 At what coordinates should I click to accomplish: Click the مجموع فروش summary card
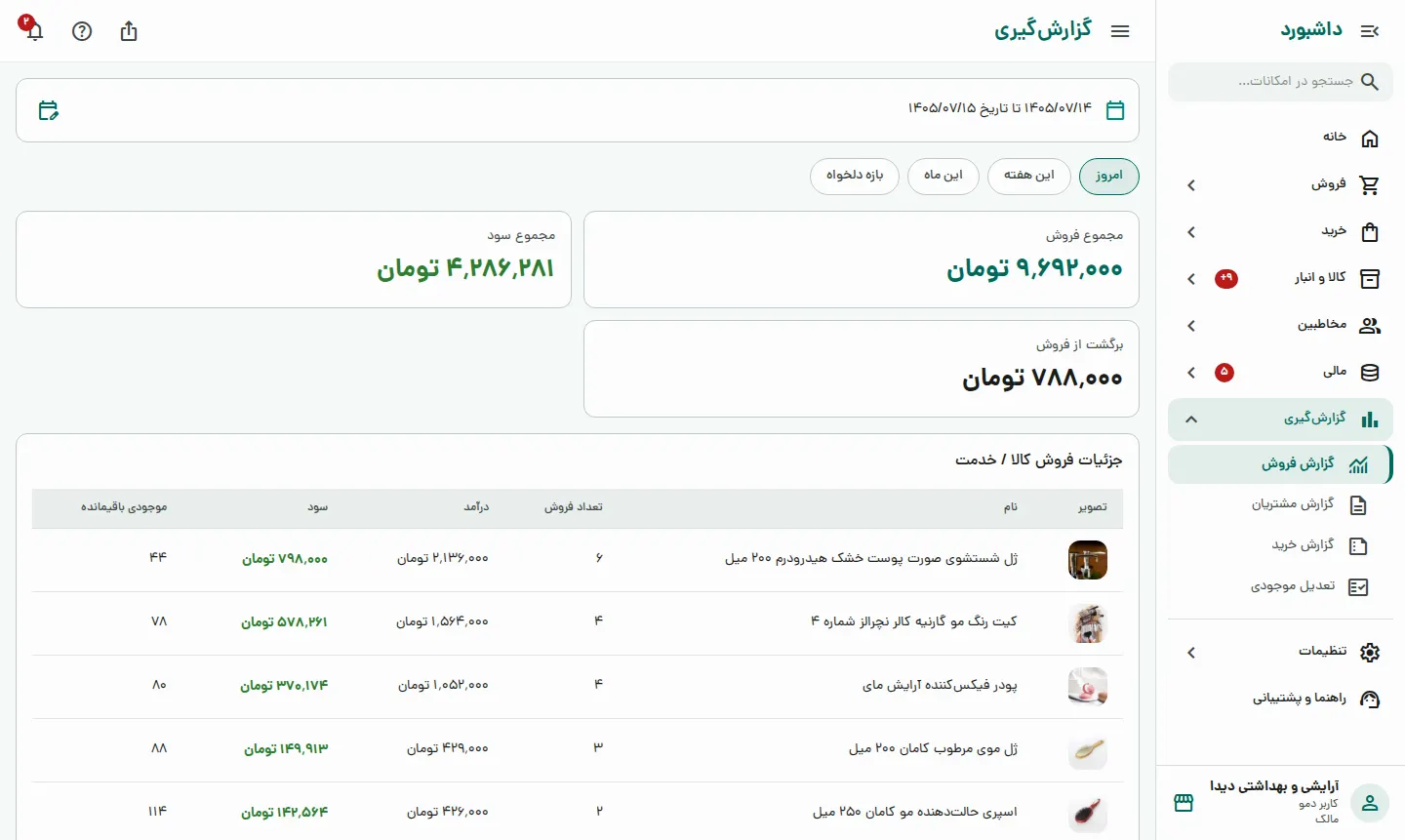[862, 260]
